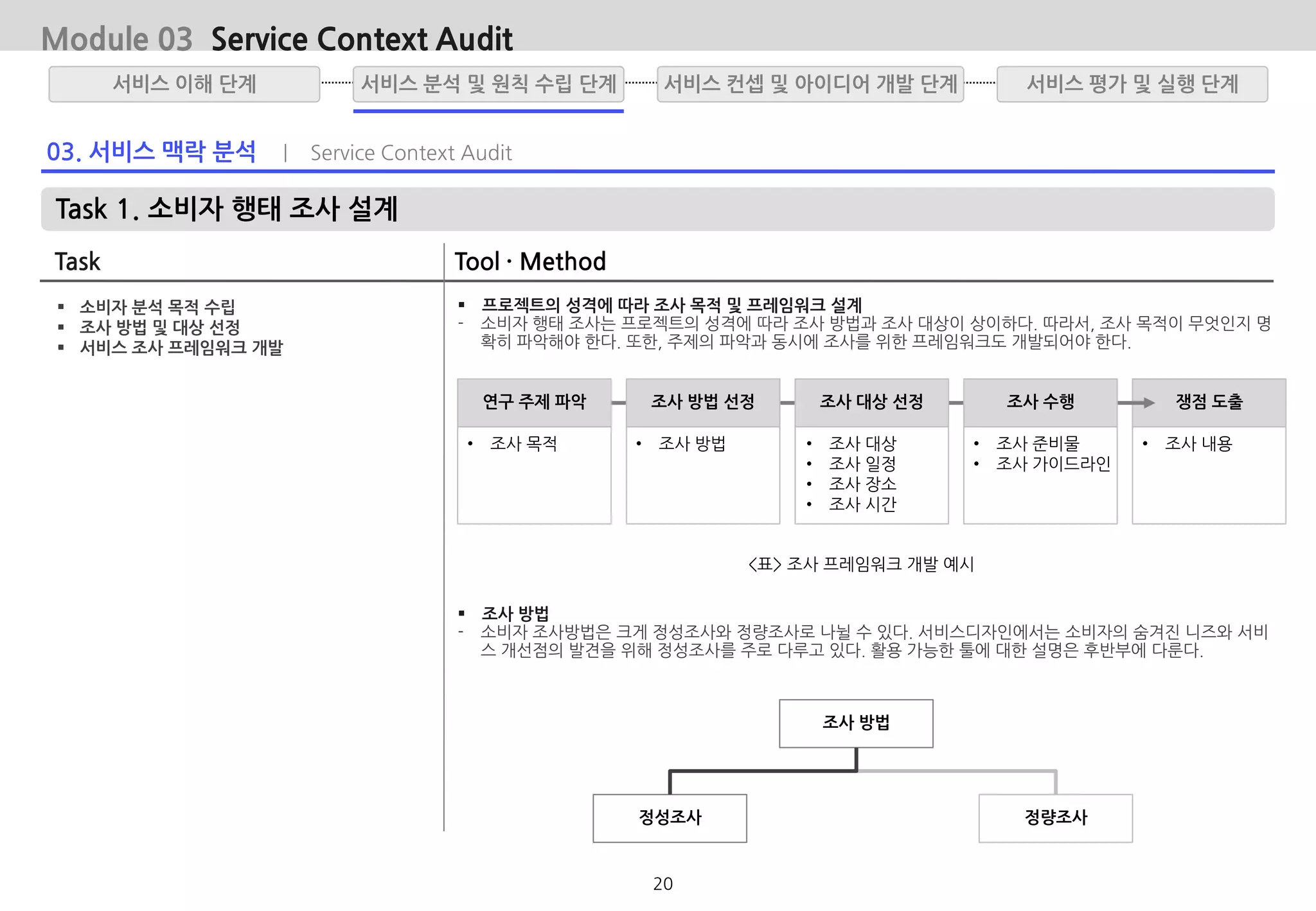Select the 서비스 이해 단계 stage tab
This screenshot has height=911, width=1316.
184,84
